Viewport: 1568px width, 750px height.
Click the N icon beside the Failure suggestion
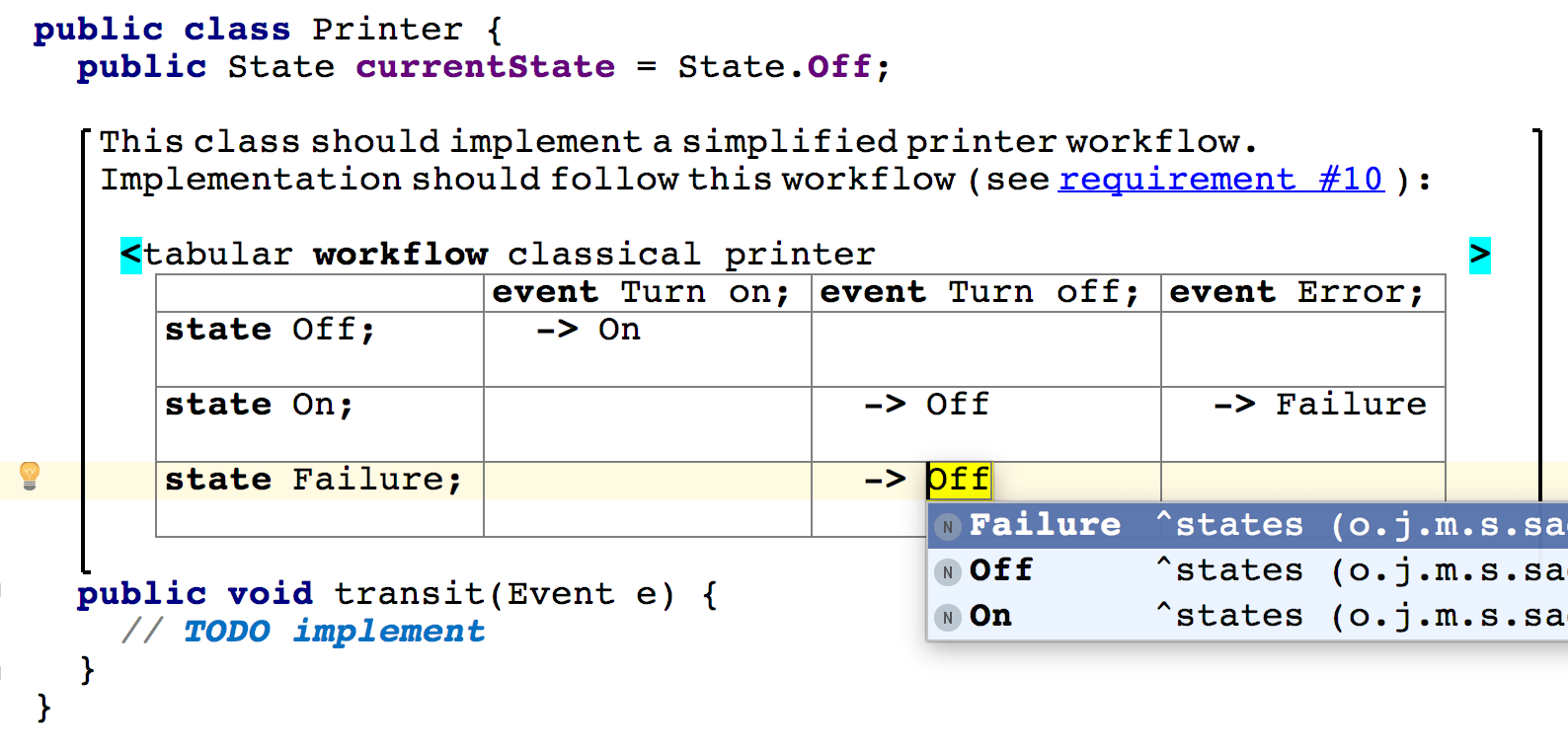click(947, 526)
